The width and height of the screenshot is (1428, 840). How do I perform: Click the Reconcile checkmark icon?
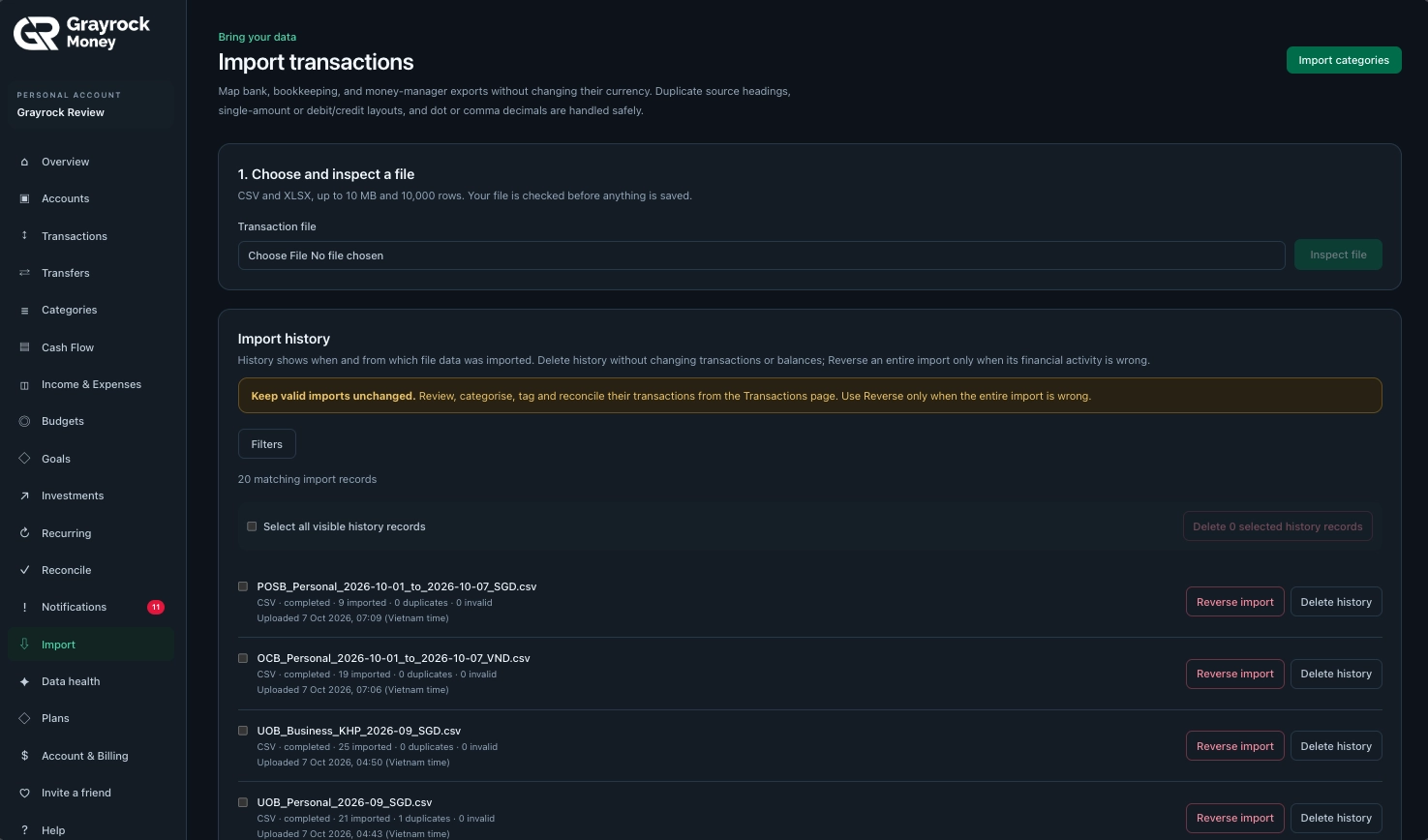pos(24,570)
